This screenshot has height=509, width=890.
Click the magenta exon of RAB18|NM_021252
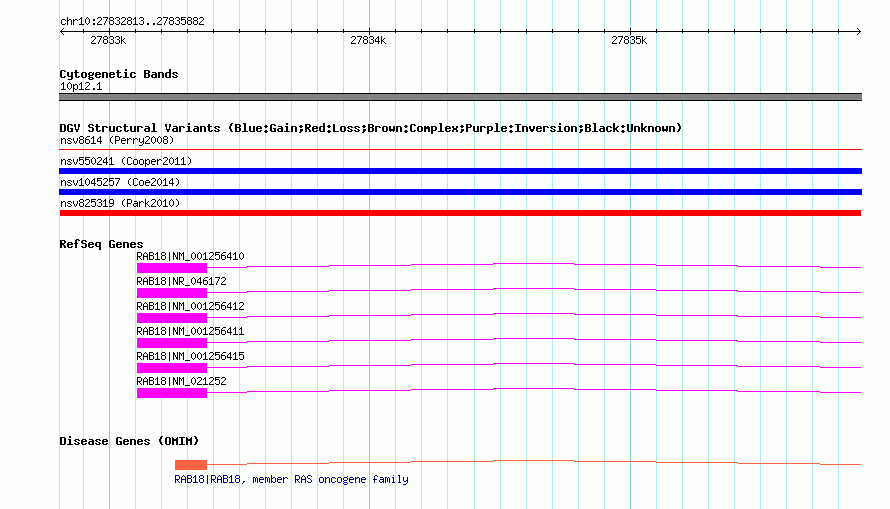click(x=172, y=393)
